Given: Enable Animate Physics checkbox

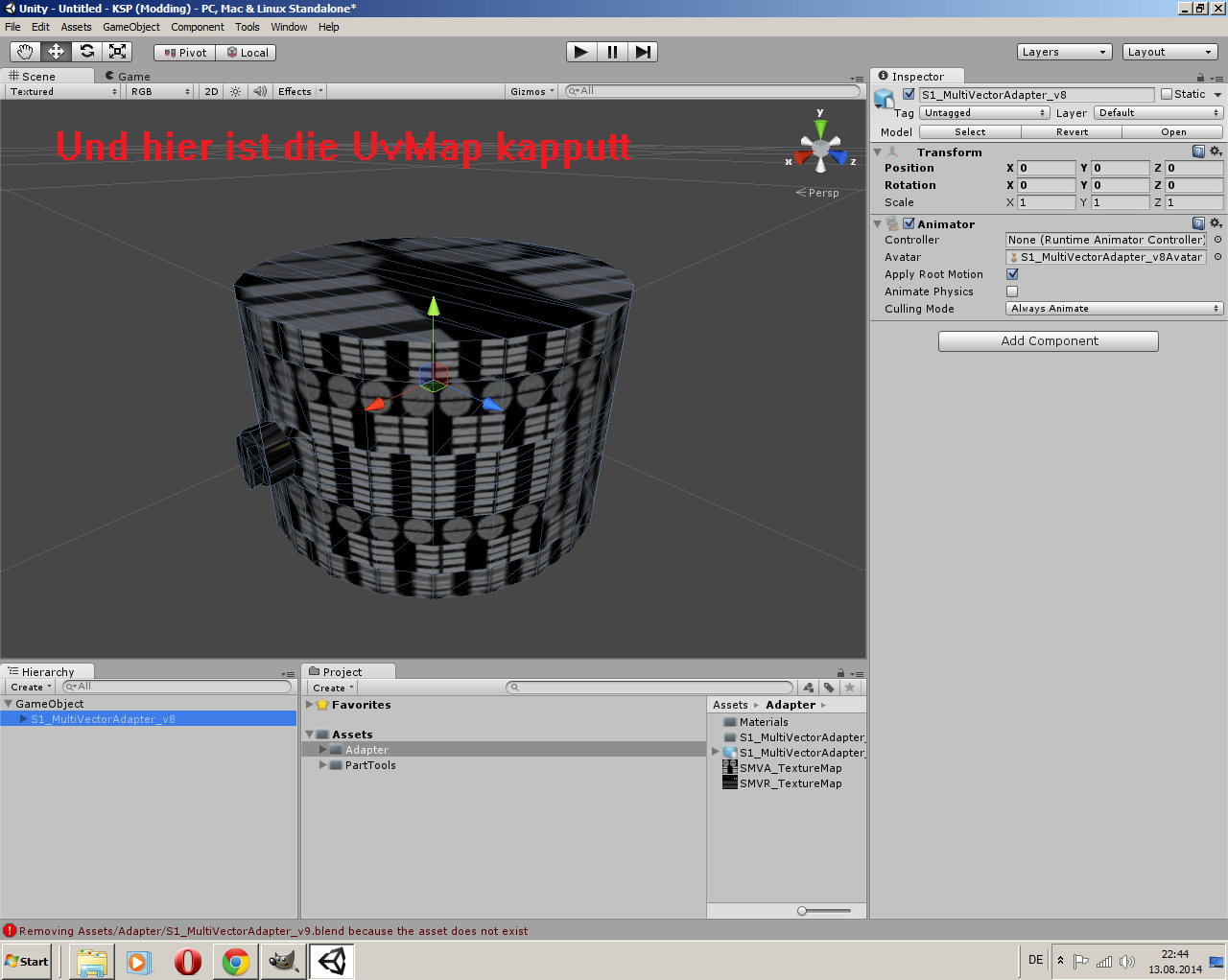Looking at the screenshot, I should click(1012, 292).
